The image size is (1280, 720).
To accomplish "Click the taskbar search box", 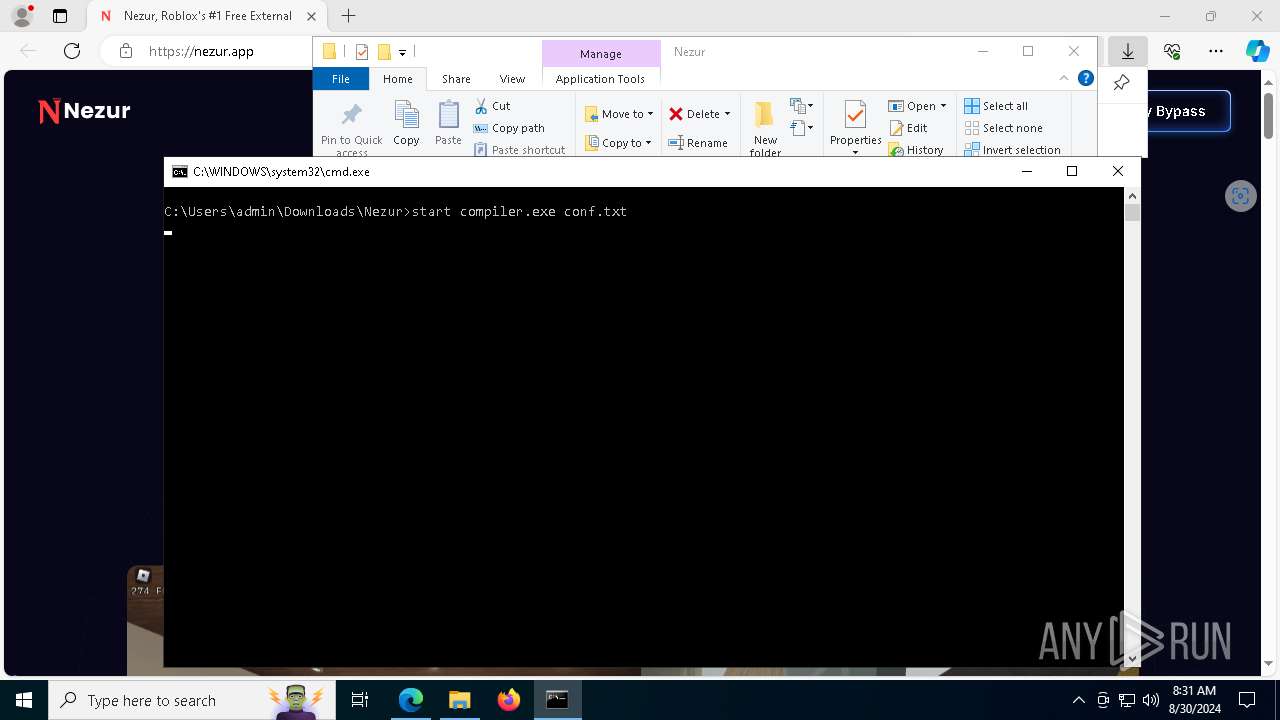I will tap(193, 700).
